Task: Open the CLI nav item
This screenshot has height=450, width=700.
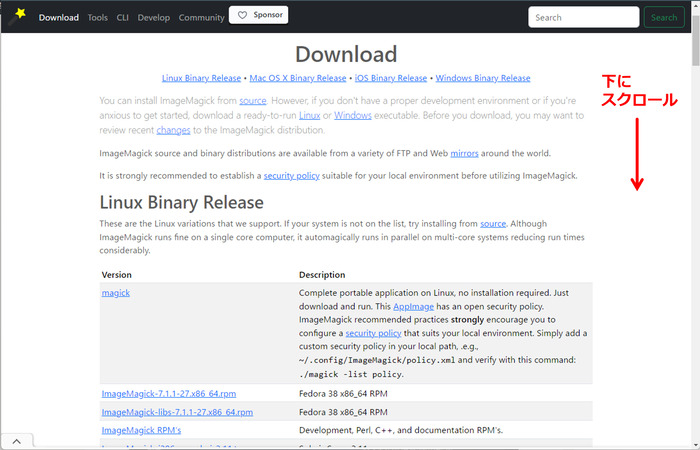Action: [x=122, y=17]
